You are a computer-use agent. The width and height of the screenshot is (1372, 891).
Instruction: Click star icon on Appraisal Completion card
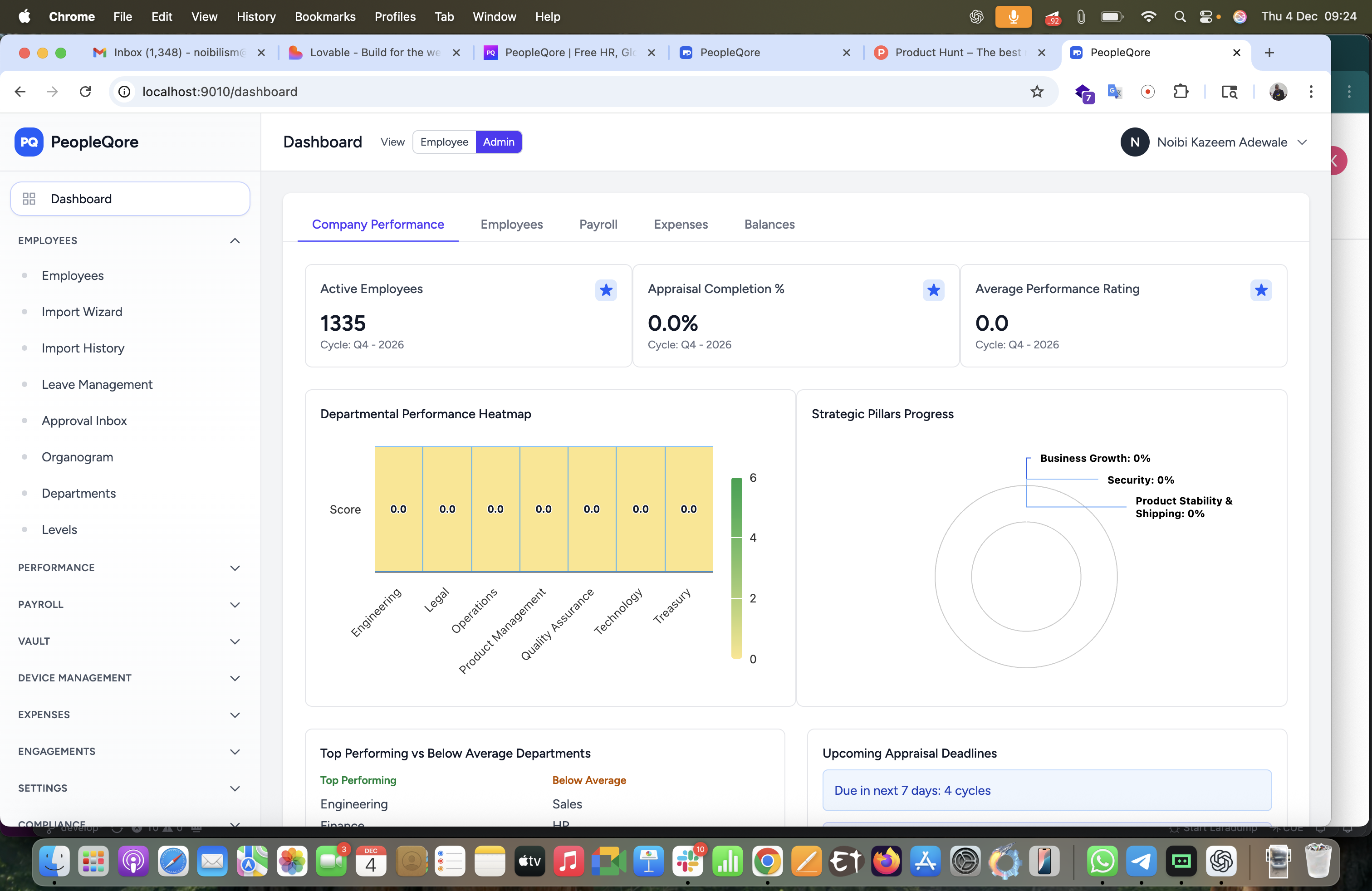pos(933,290)
